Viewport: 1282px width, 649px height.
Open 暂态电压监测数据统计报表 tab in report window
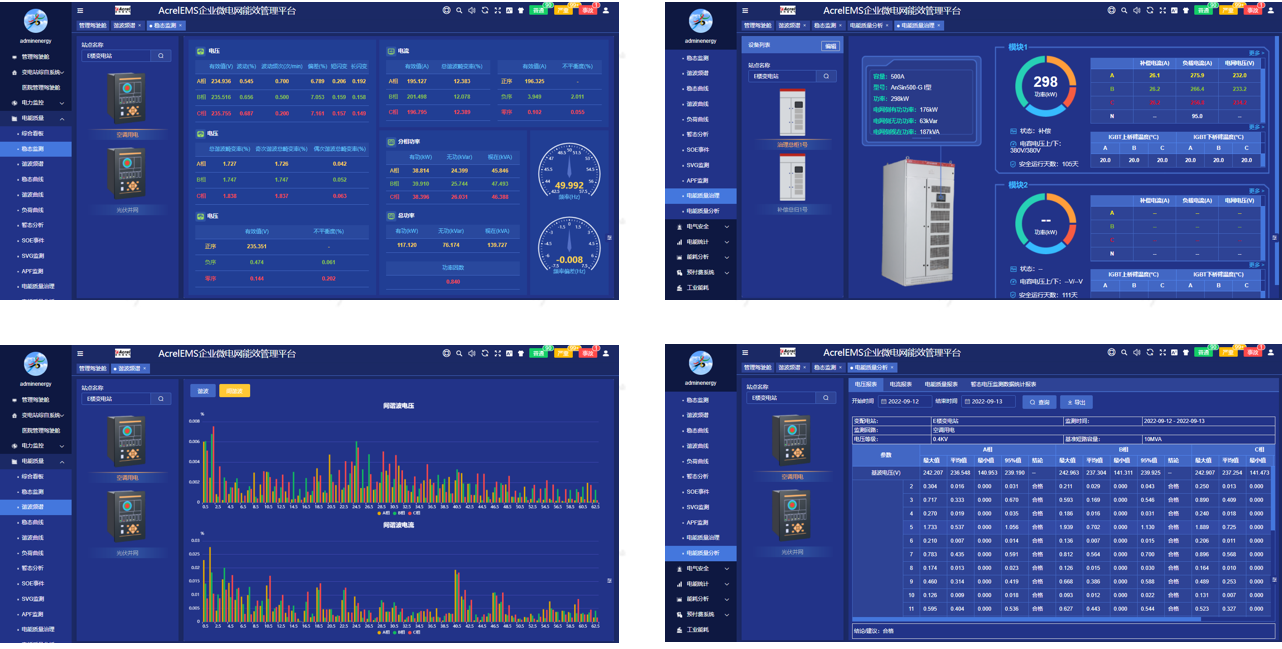[x=1003, y=384]
